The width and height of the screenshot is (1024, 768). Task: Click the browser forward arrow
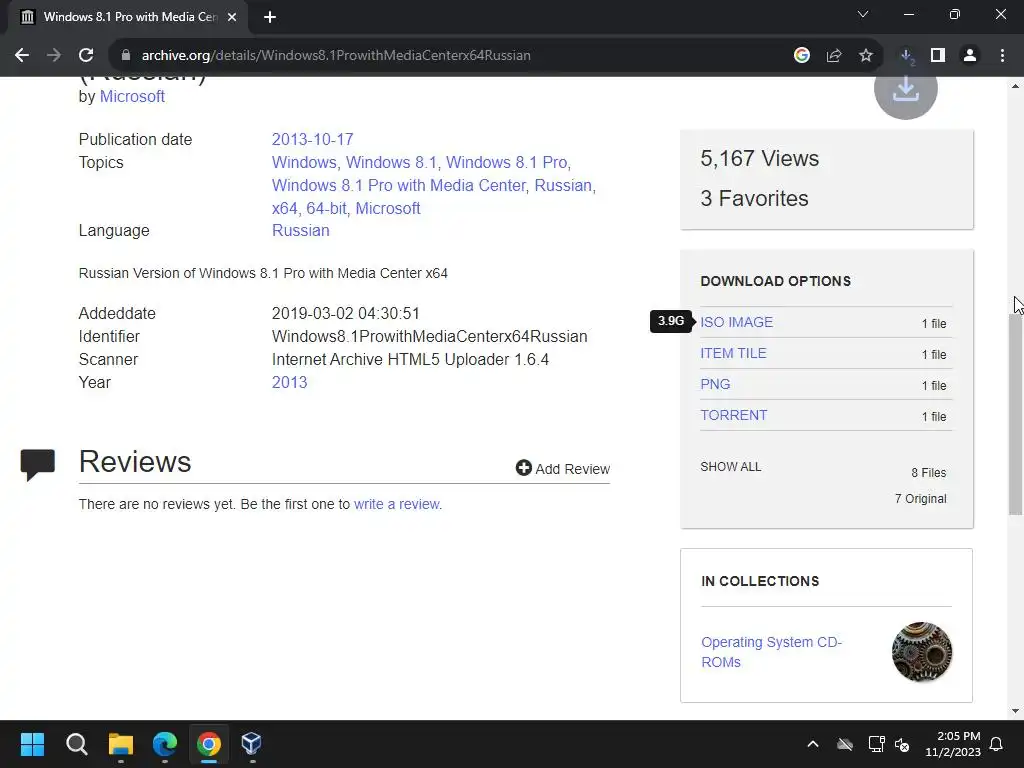coord(54,56)
